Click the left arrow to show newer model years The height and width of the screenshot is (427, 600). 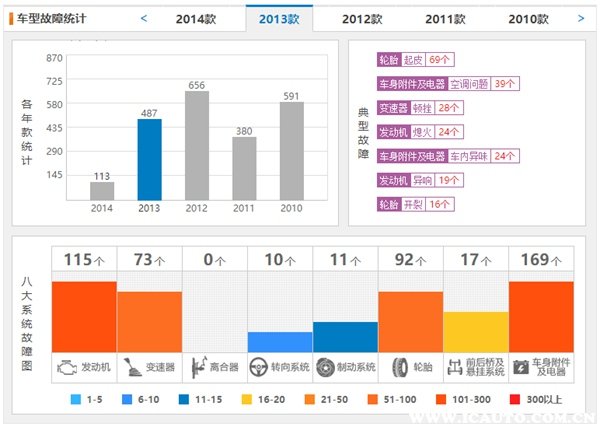click(143, 18)
